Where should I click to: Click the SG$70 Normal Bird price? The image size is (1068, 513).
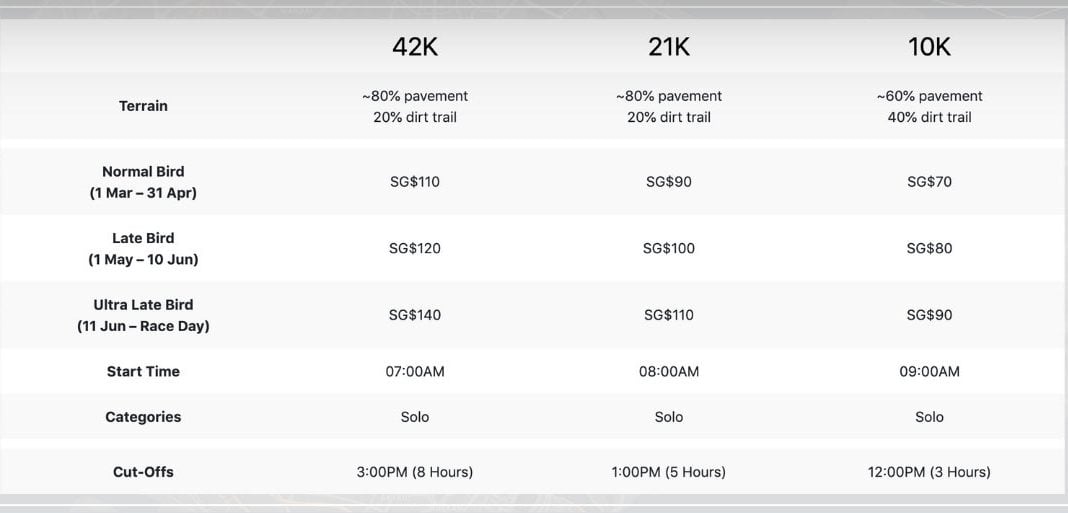point(929,182)
